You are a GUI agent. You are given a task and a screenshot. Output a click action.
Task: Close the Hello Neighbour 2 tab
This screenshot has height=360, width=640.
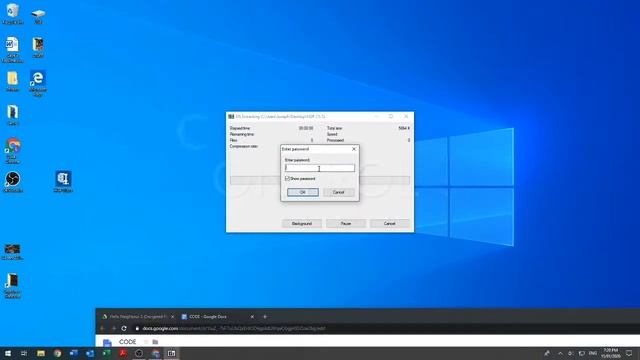coord(172,317)
